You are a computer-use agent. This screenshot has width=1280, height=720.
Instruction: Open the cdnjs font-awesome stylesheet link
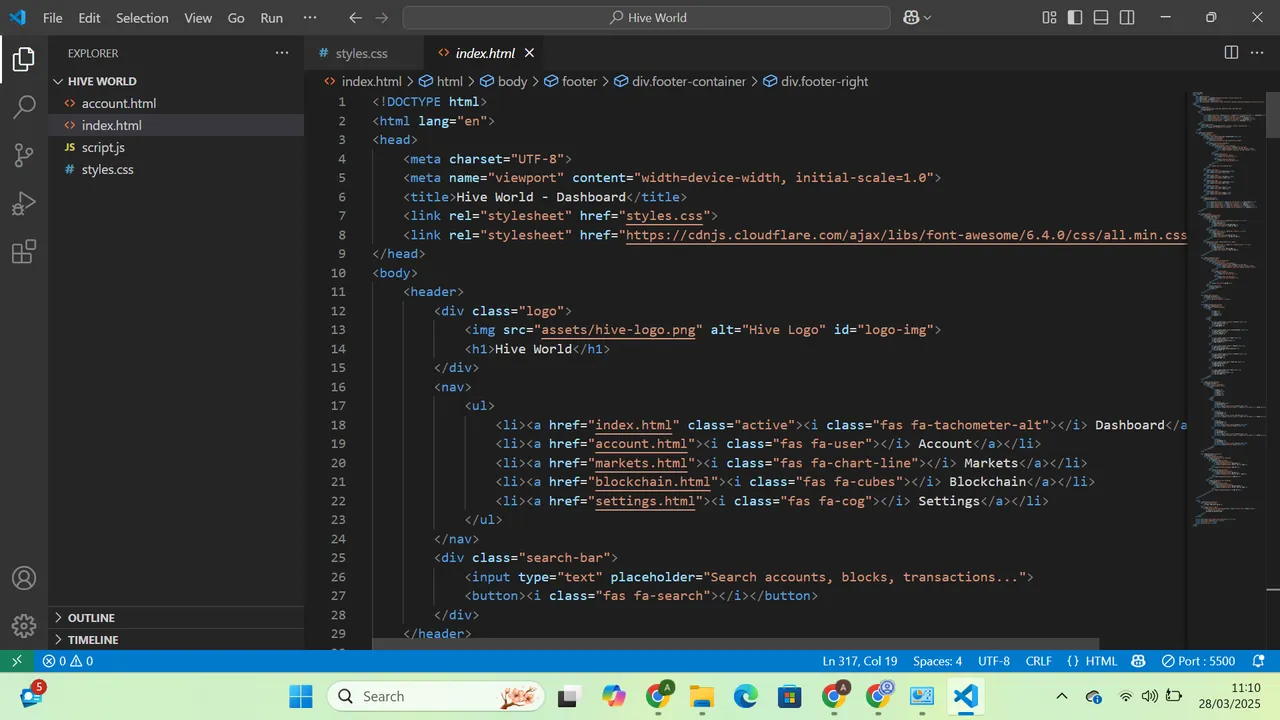point(906,235)
